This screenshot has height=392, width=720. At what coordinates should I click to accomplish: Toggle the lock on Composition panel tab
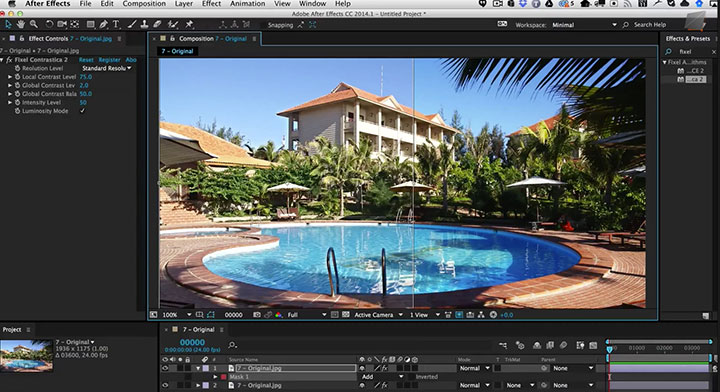pyautogui.click(x=173, y=39)
